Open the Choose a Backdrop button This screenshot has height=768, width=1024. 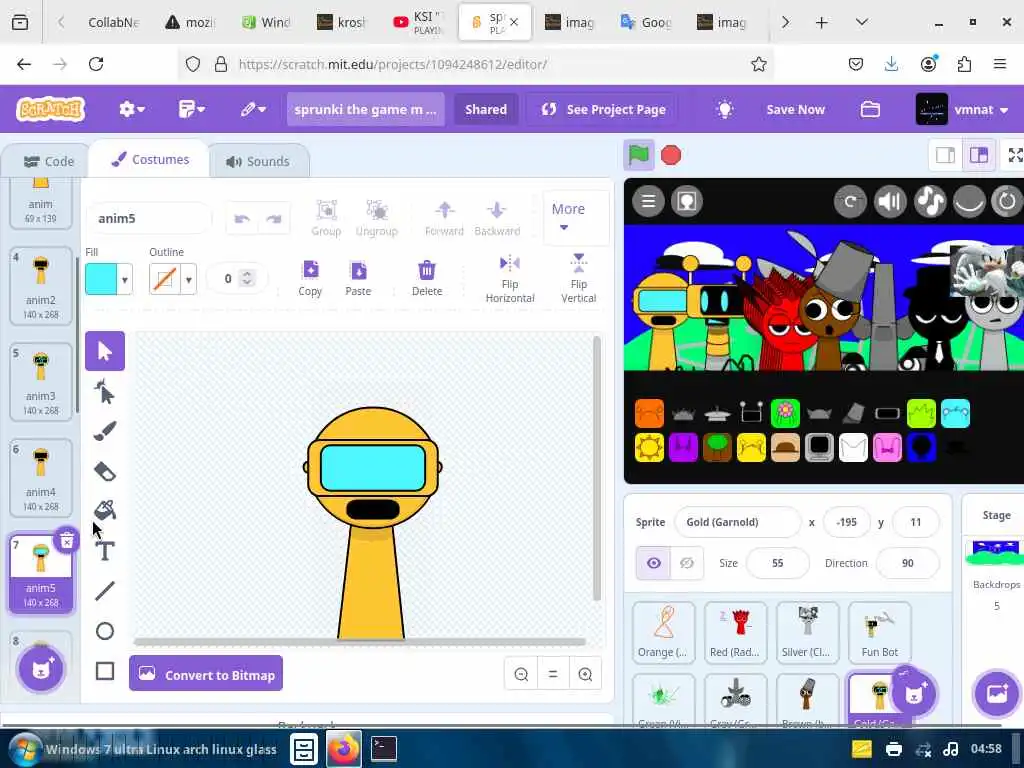[997, 694]
